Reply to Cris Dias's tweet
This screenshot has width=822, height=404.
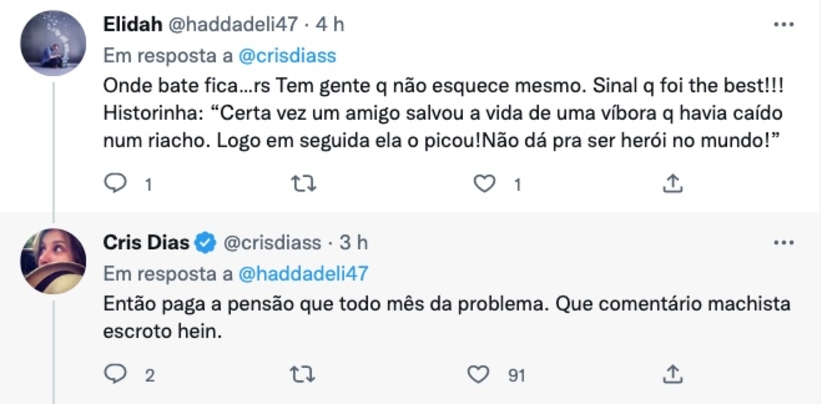click(117, 376)
